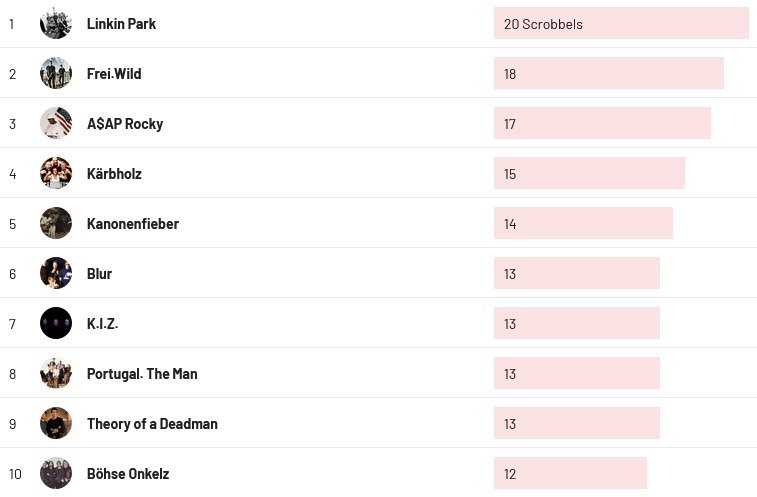Open the Linkin Park artist link

(x=121, y=24)
